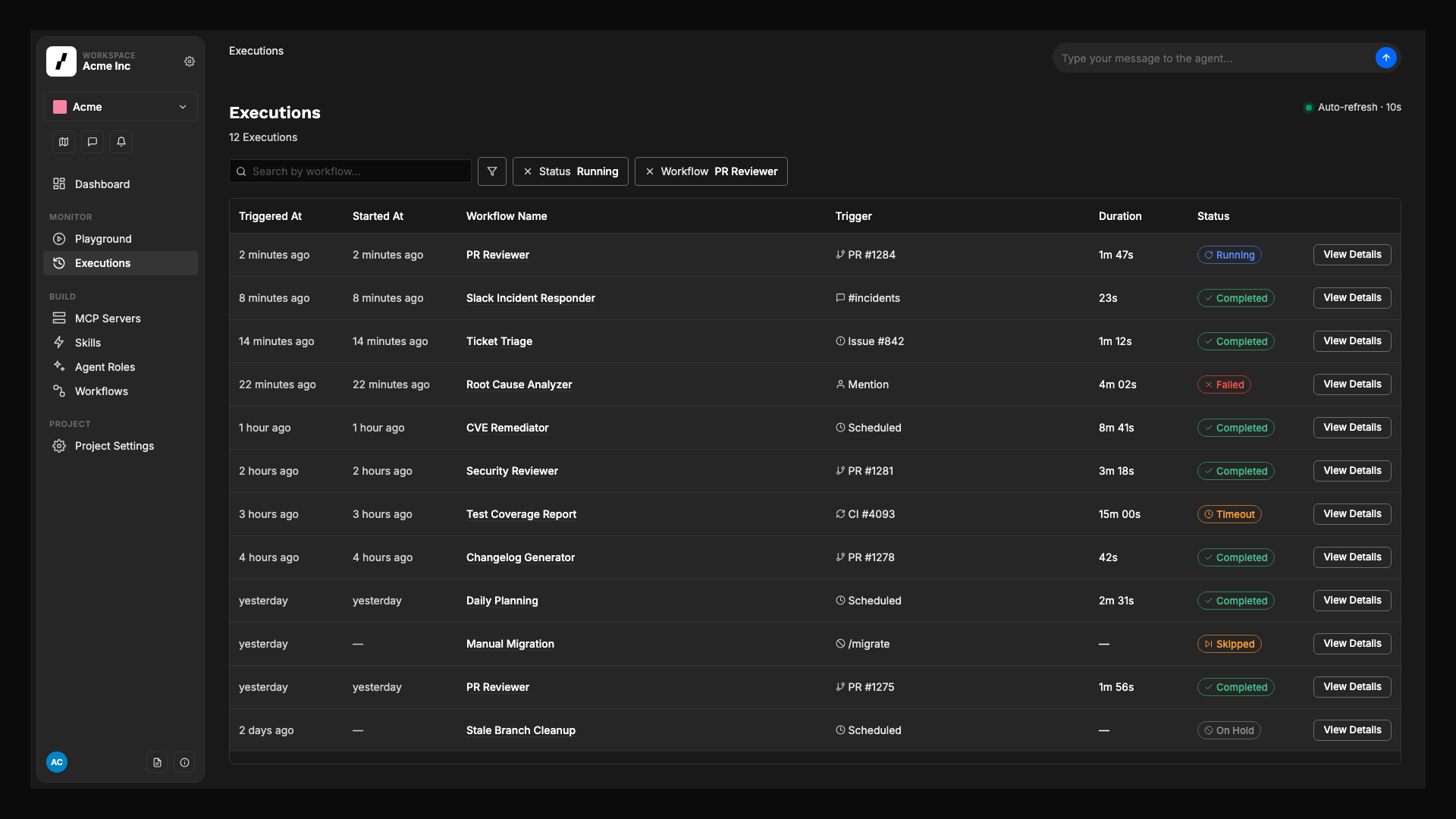Open Project Settings
Screen dimensions: 1456x819
pyautogui.click(x=121, y=446)
